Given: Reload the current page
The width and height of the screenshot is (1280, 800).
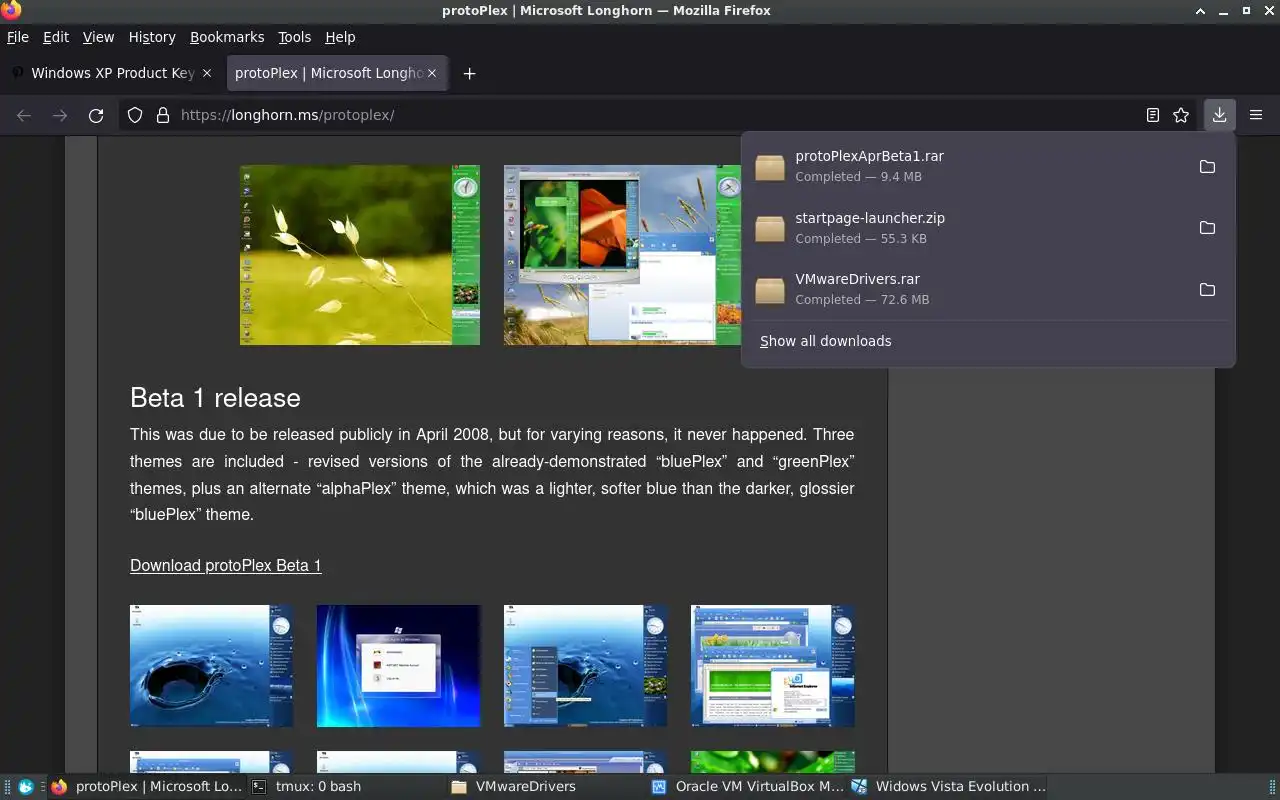Looking at the screenshot, I should pyautogui.click(x=96, y=115).
